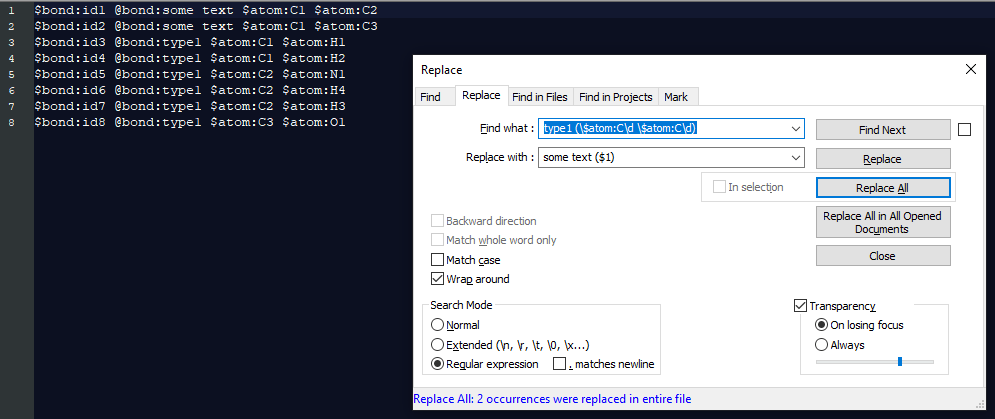Tick the checkbox beside Find Next
995x419 pixels.
coord(965,130)
